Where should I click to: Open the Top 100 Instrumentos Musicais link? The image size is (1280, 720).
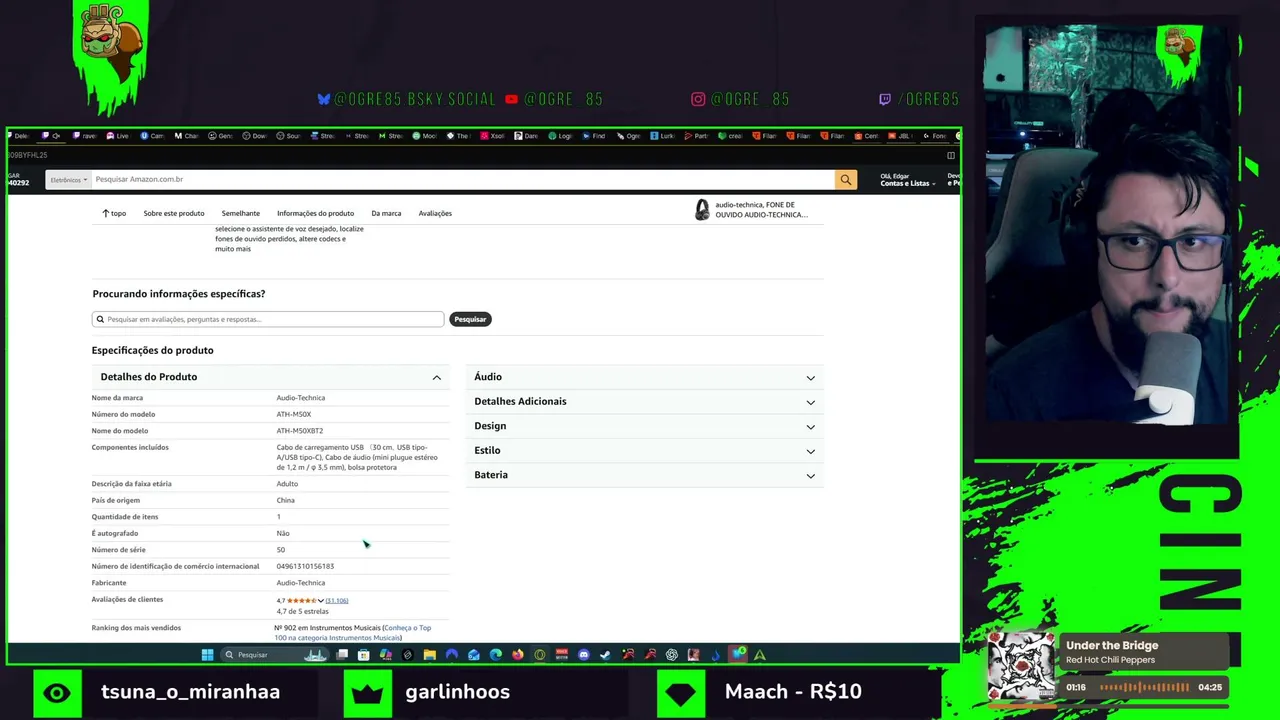pos(353,633)
